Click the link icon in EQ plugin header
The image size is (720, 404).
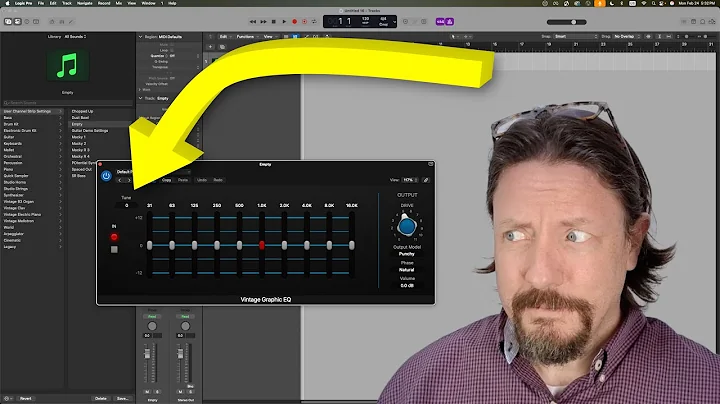(426, 180)
